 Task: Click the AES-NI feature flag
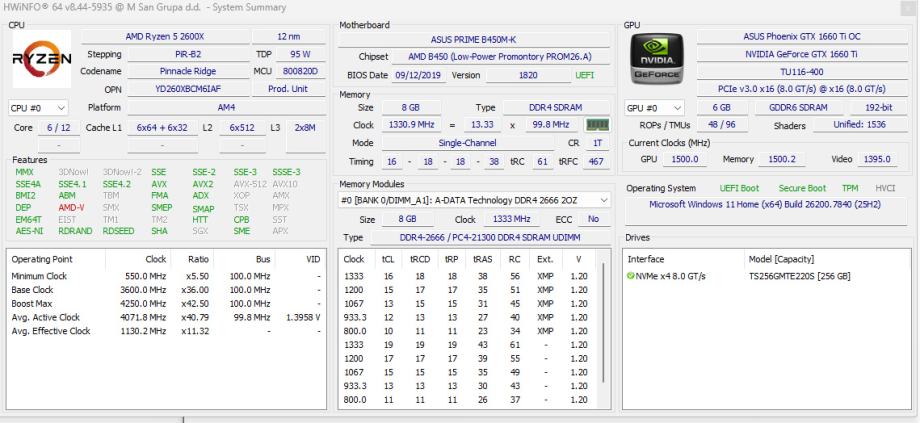pyautogui.click(x=29, y=231)
